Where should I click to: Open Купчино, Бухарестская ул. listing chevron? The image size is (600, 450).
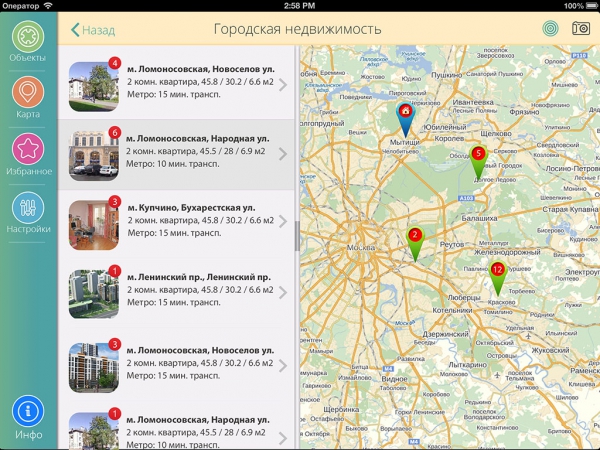[x=283, y=221]
